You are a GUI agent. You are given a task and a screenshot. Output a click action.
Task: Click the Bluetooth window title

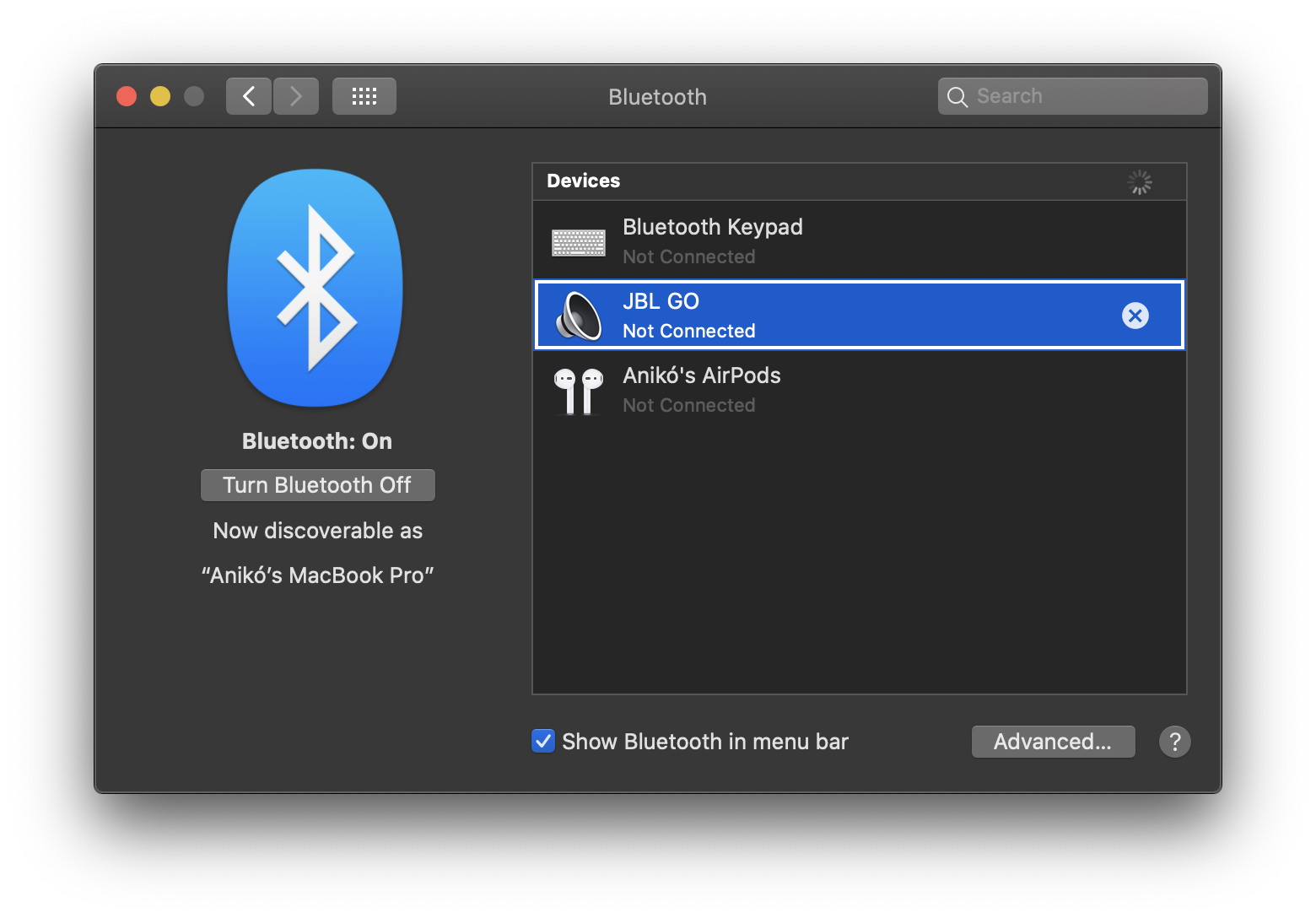[x=658, y=97]
